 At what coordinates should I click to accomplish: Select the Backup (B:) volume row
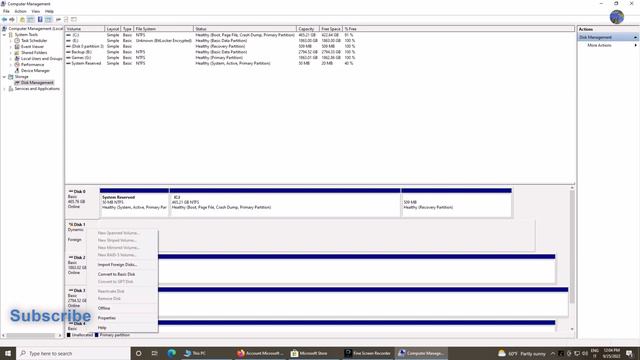click(x=210, y=52)
